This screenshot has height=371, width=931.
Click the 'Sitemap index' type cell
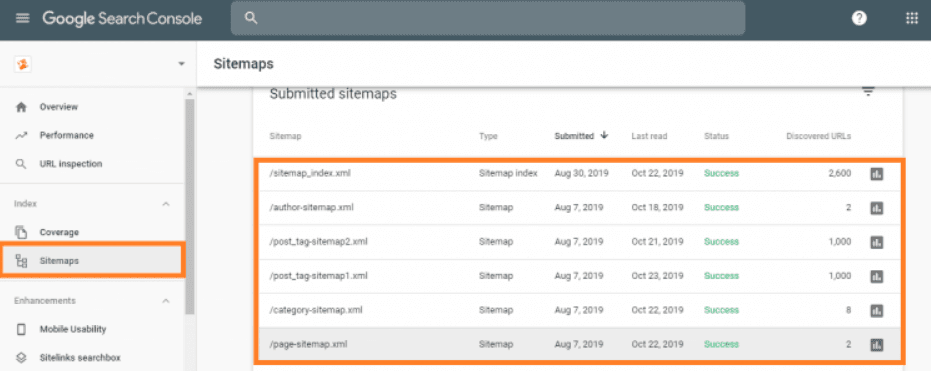tap(508, 173)
